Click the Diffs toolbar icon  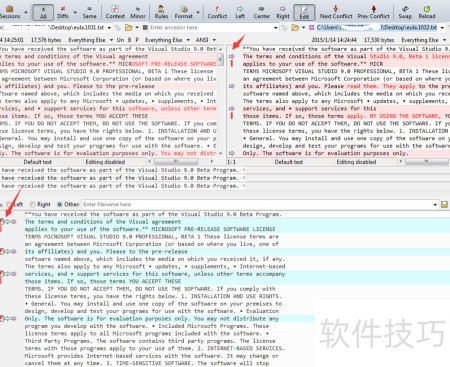[63, 12]
